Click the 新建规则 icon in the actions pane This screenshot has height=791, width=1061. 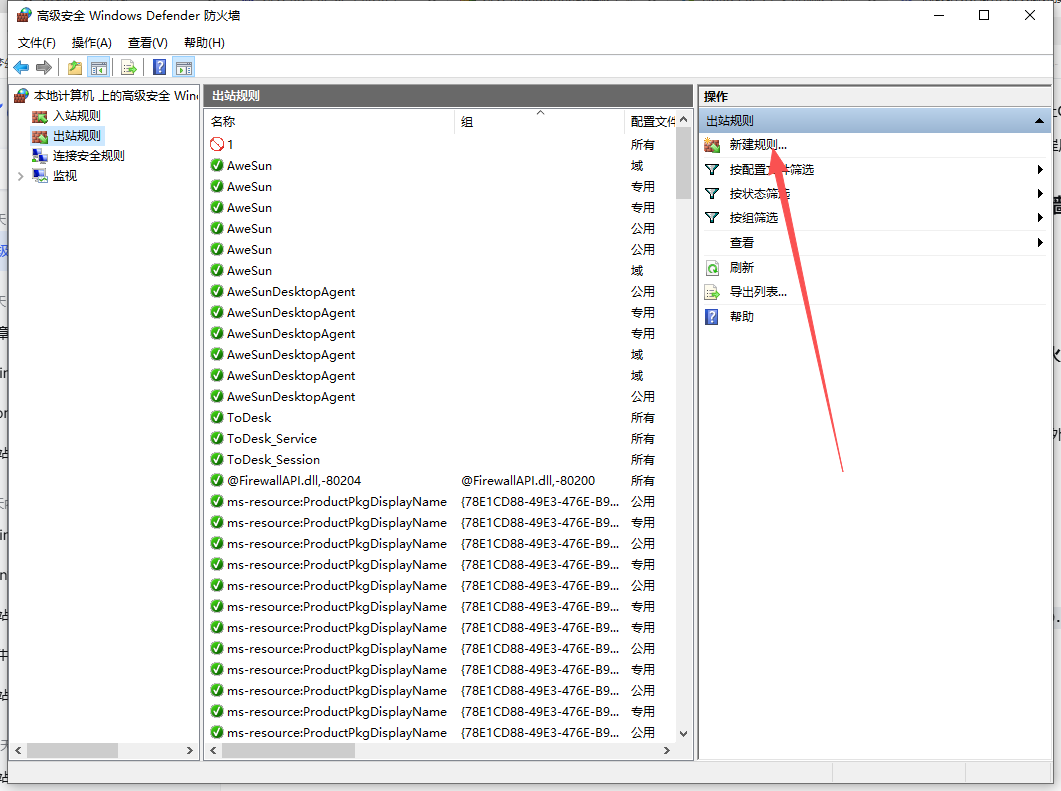pyautogui.click(x=712, y=146)
